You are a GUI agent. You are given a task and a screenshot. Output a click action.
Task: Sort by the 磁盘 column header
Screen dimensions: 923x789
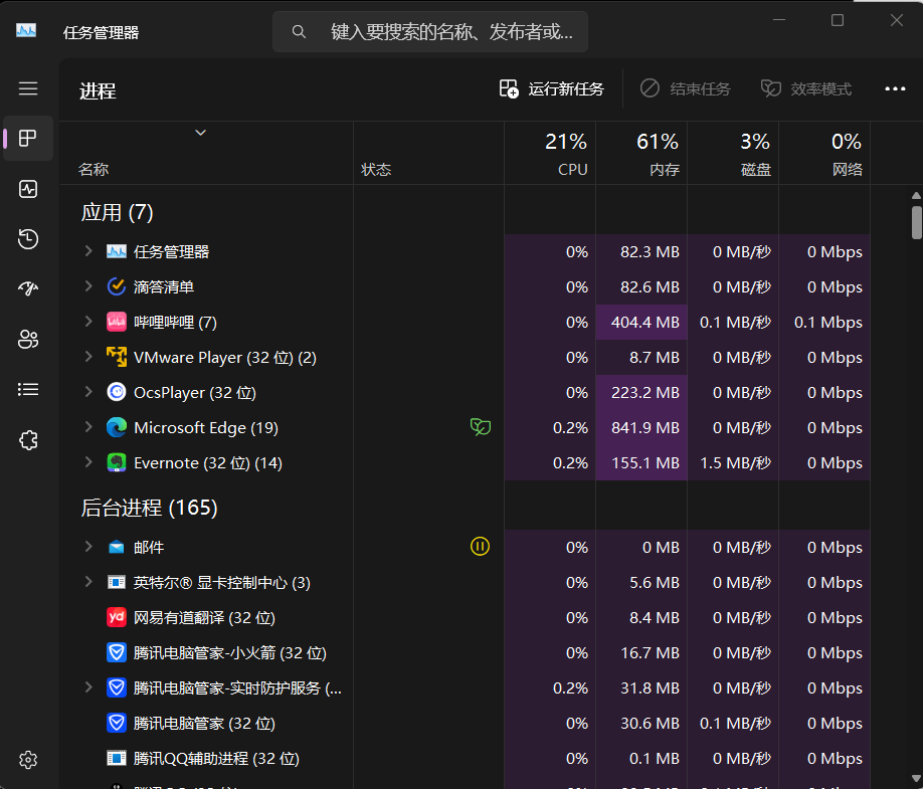click(x=733, y=153)
